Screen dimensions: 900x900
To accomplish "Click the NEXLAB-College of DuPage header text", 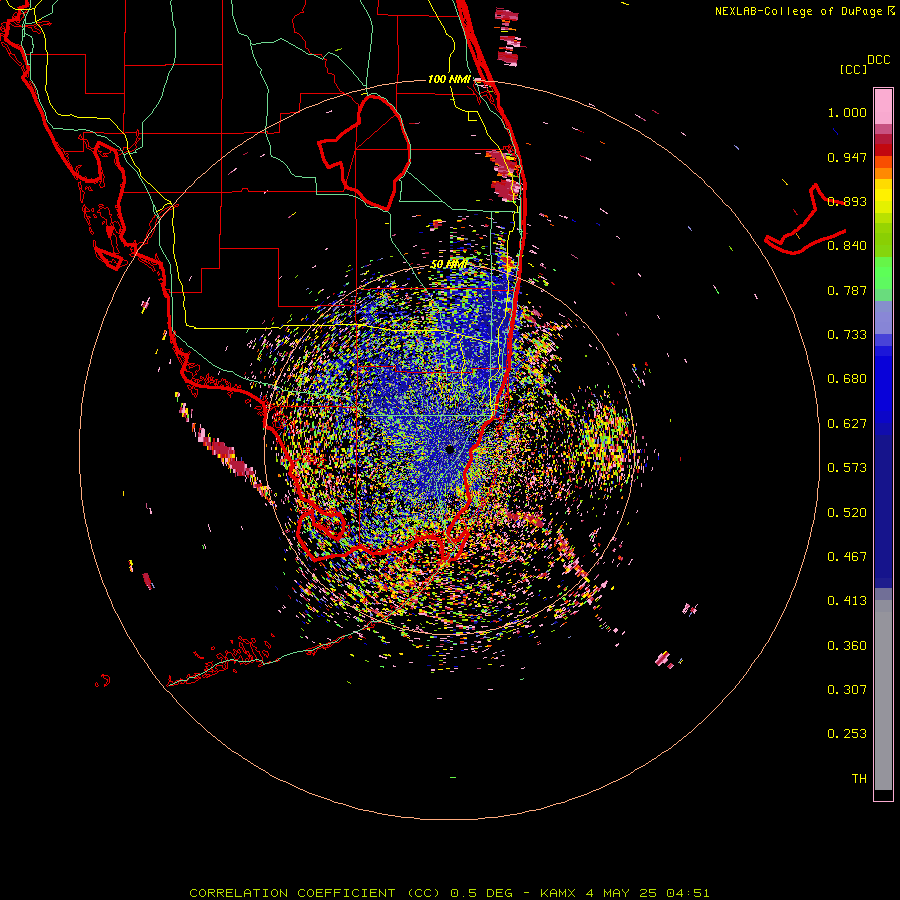I will coord(798,11).
